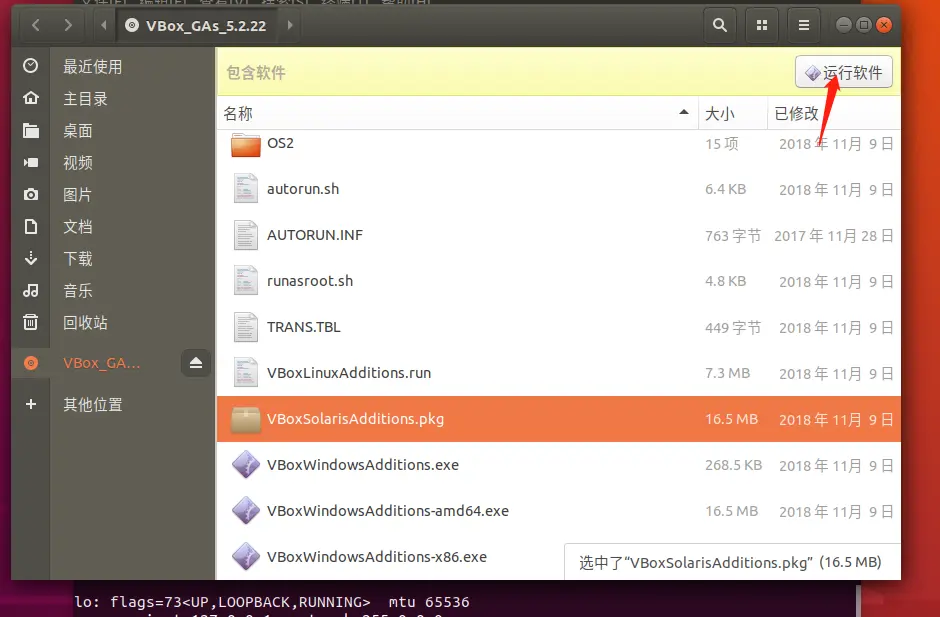Click the path bar left scroll arrow

tap(104, 25)
